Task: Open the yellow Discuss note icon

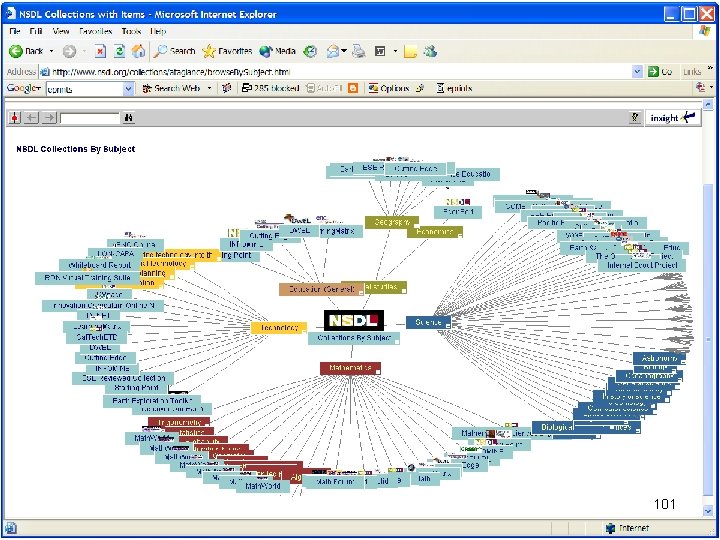Action: coord(410,51)
